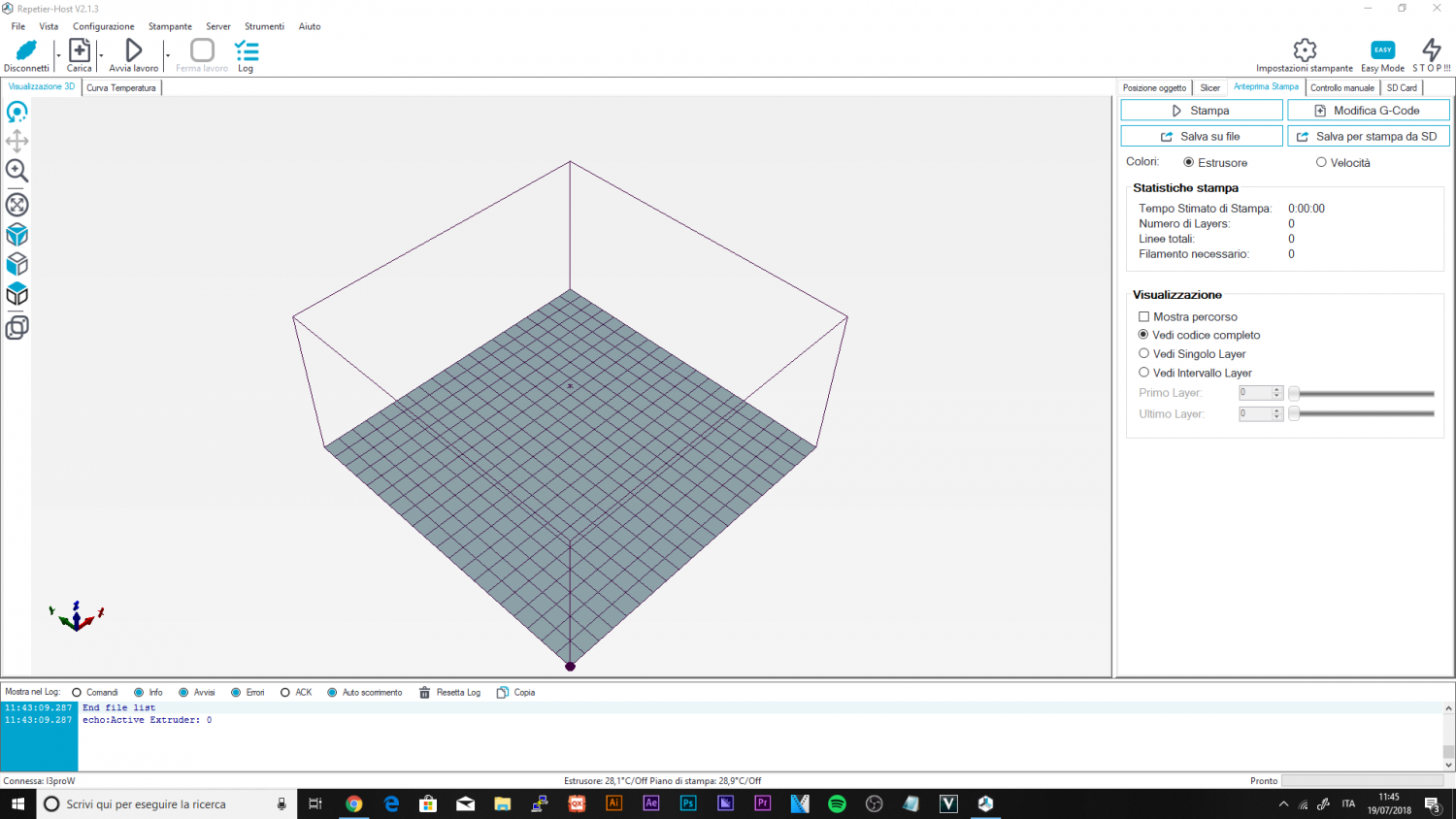Image resolution: width=1456 pixels, height=819 pixels.
Task: Click the Carica file icon
Action: click(80, 50)
